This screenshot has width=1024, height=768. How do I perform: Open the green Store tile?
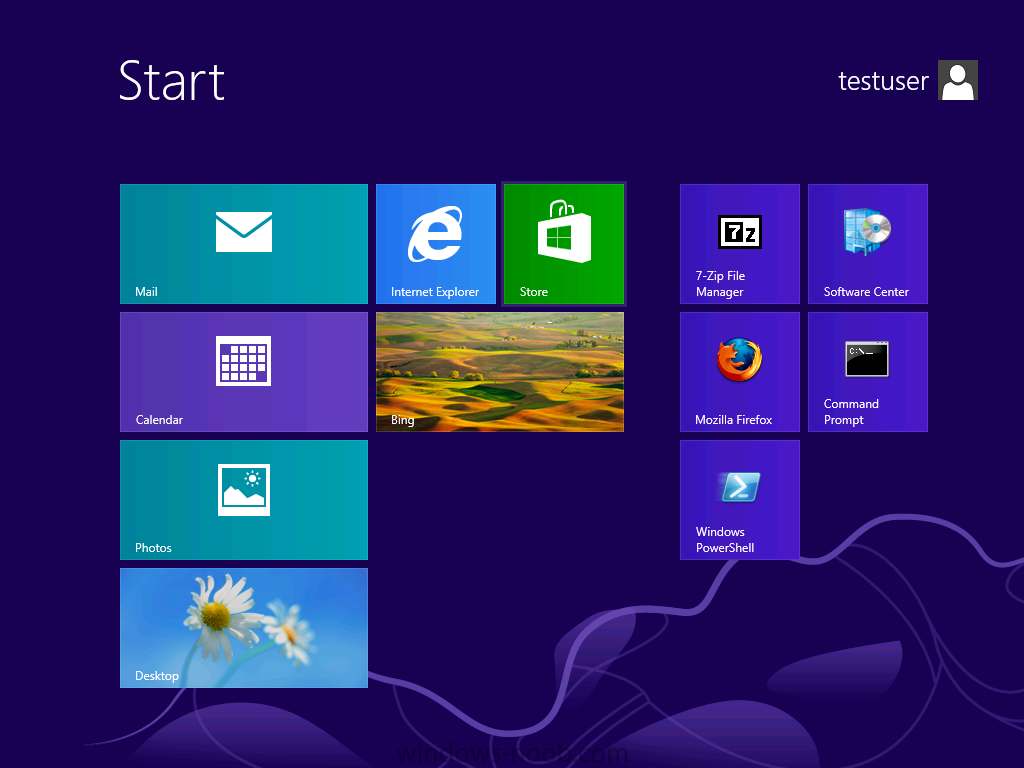pos(564,244)
